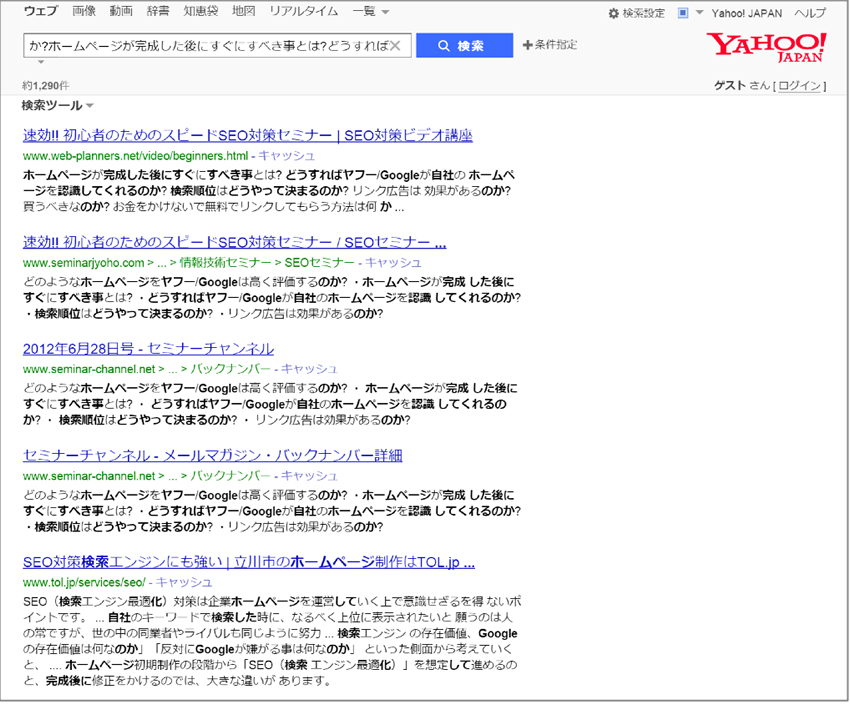Switch to the 地図 tab
The image size is (850, 705).
pos(243,11)
